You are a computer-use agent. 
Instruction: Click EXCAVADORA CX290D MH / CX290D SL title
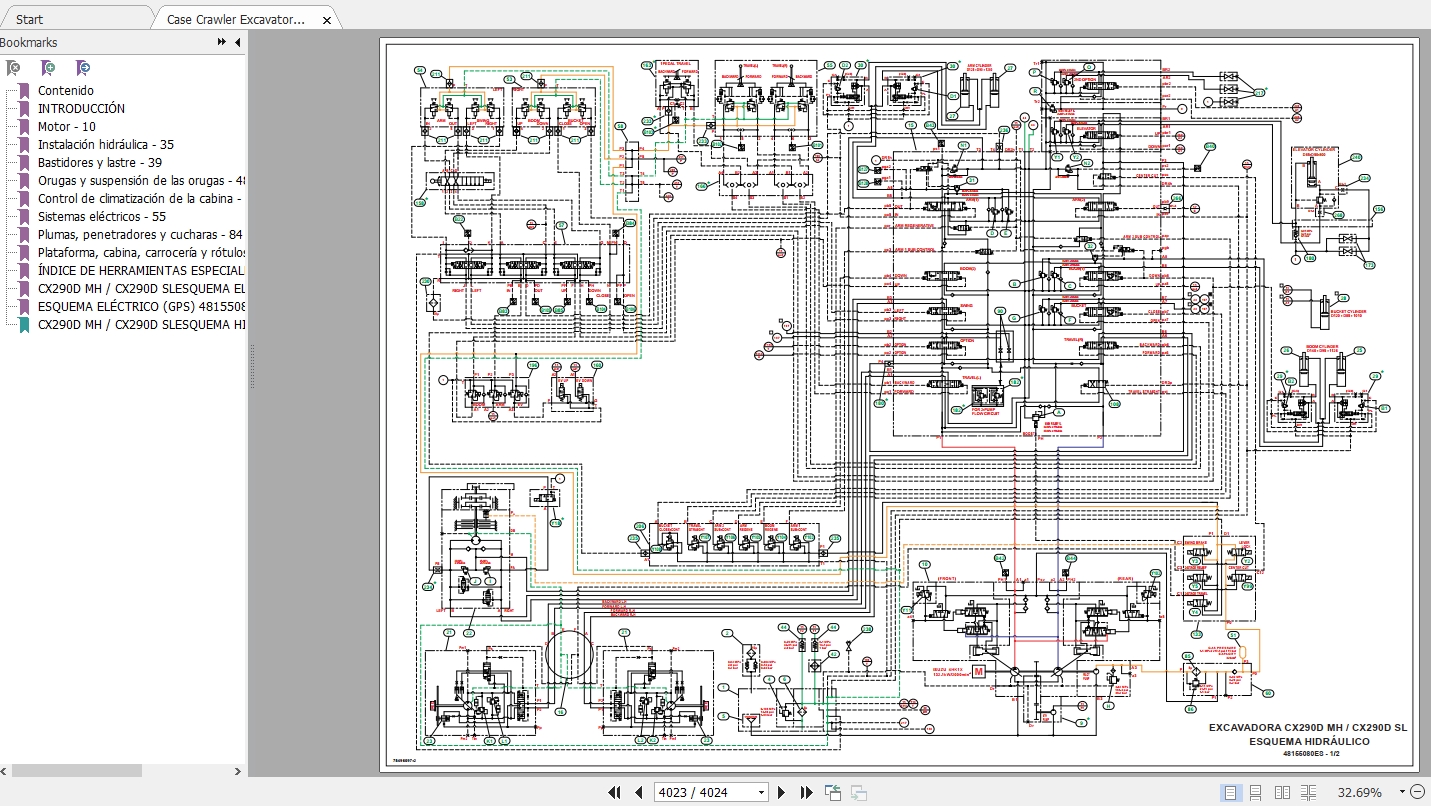pos(1308,728)
